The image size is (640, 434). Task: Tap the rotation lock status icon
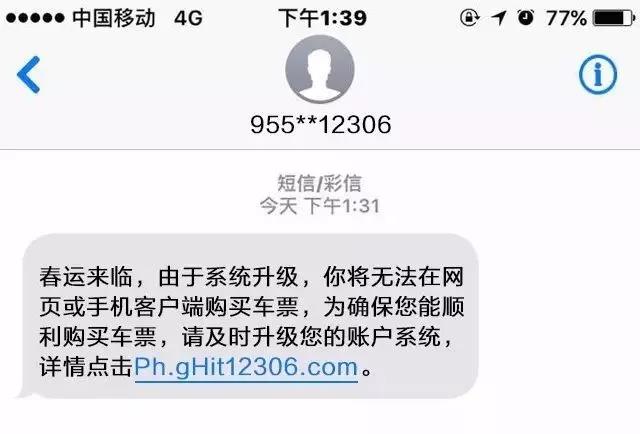point(470,18)
